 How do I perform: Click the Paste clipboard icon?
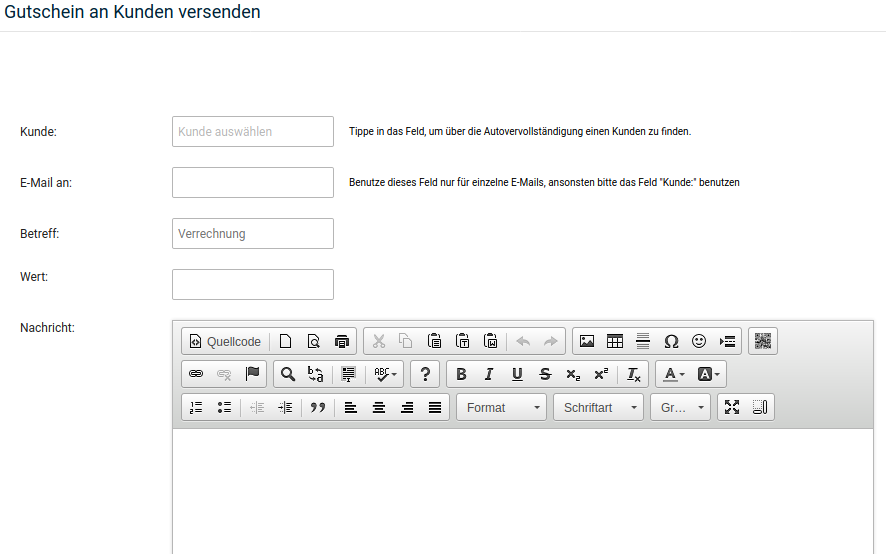(x=434, y=341)
